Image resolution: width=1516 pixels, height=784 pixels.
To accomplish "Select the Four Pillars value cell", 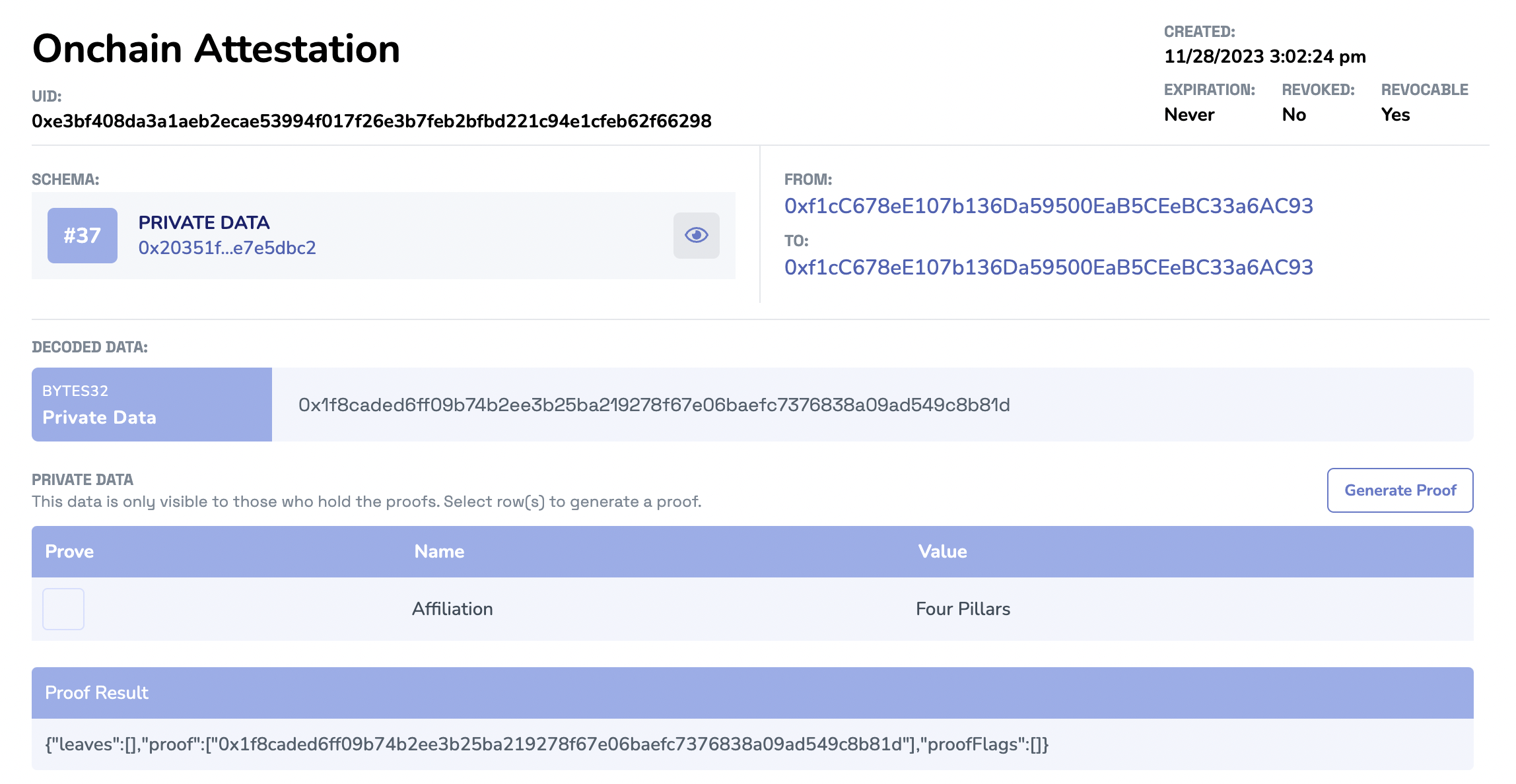I will [963, 608].
